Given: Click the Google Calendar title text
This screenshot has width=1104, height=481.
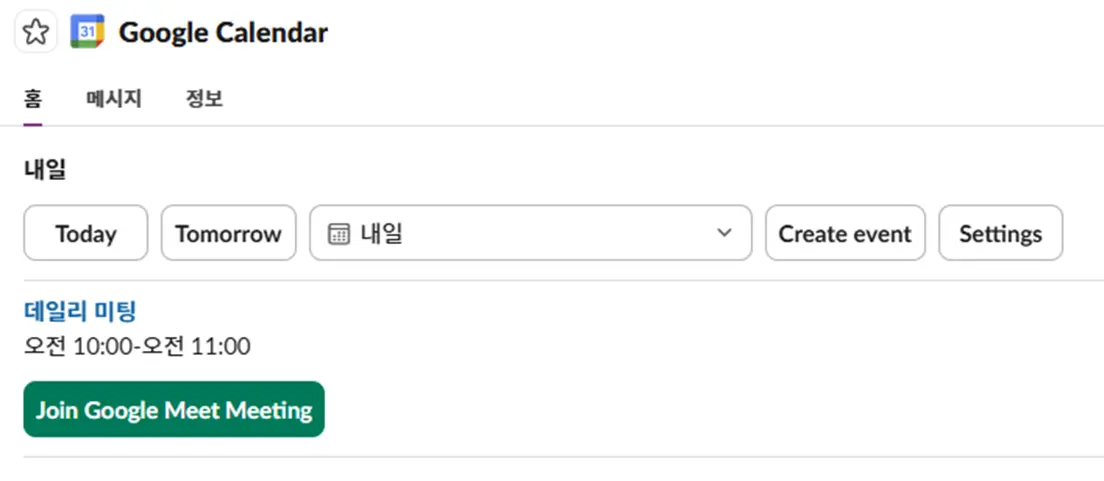Looking at the screenshot, I should coord(223,33).
